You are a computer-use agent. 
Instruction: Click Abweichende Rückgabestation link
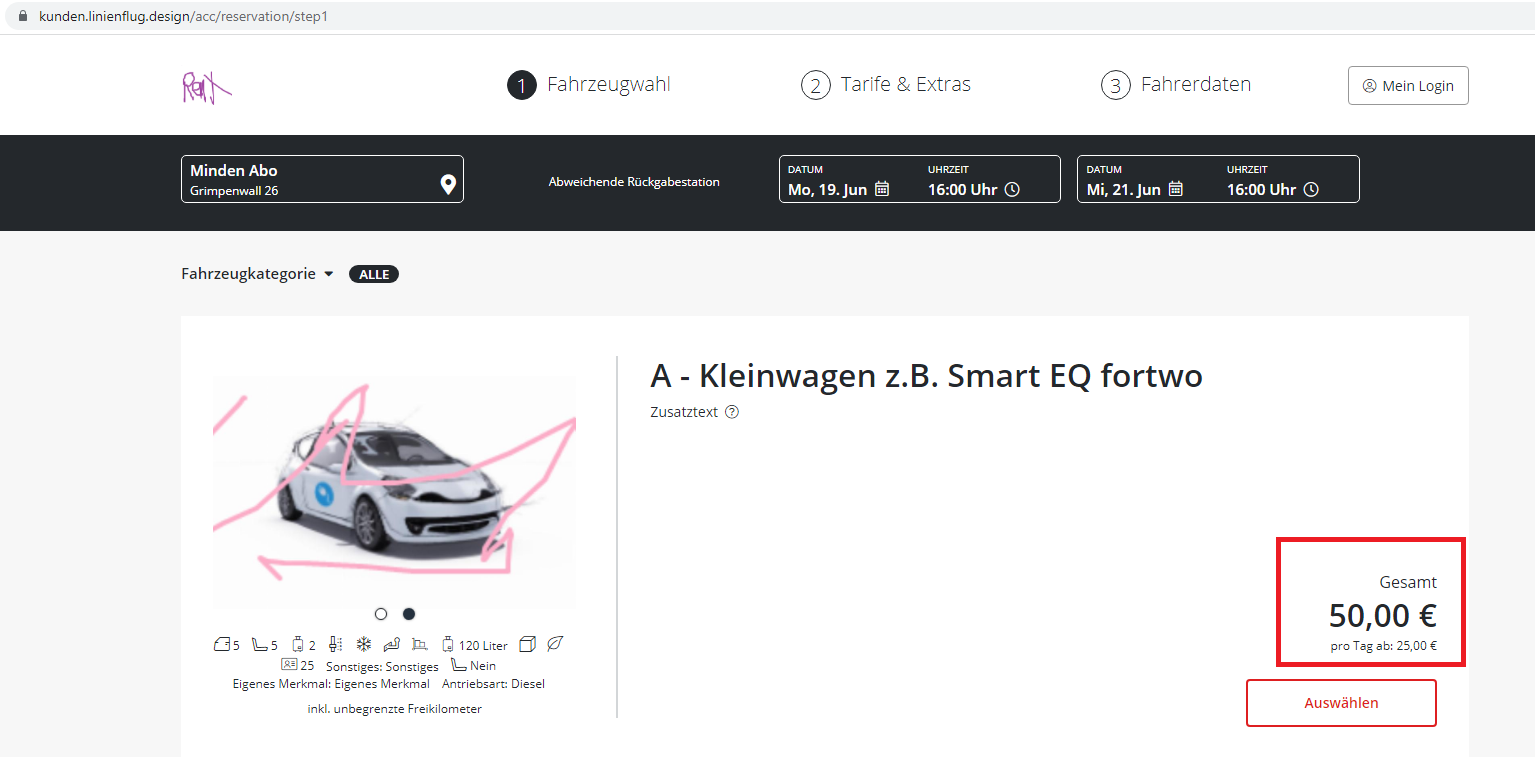click(x=634, y=182)
